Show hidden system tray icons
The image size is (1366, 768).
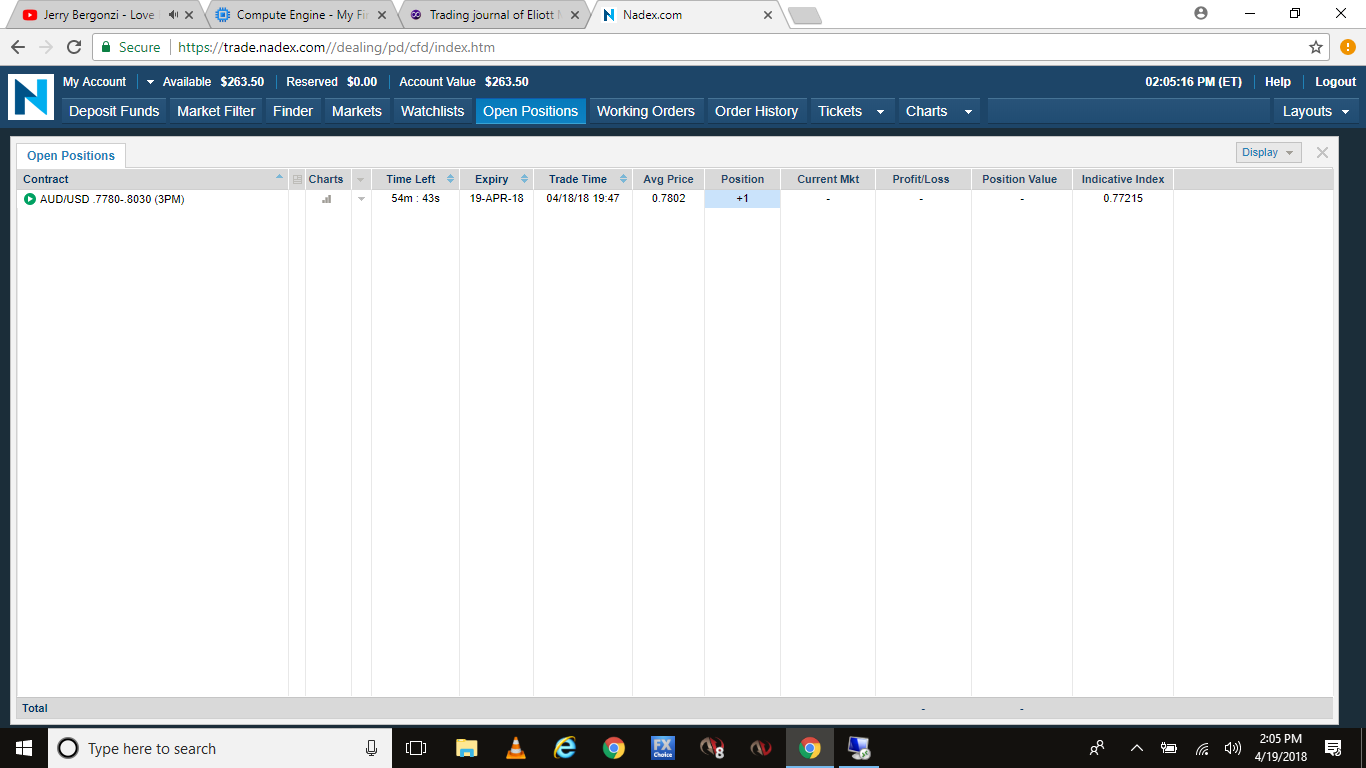click(1136, 748)
